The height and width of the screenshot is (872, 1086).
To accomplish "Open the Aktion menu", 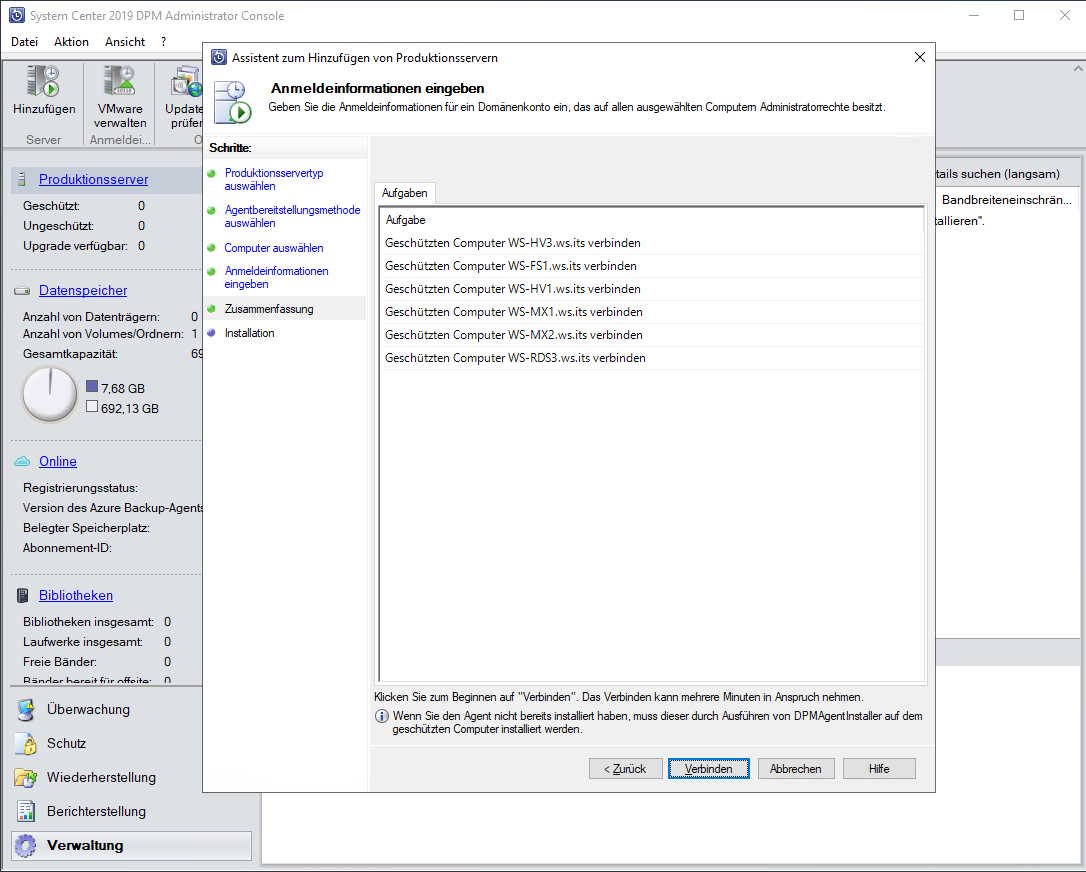I will (x=71, y=42).
